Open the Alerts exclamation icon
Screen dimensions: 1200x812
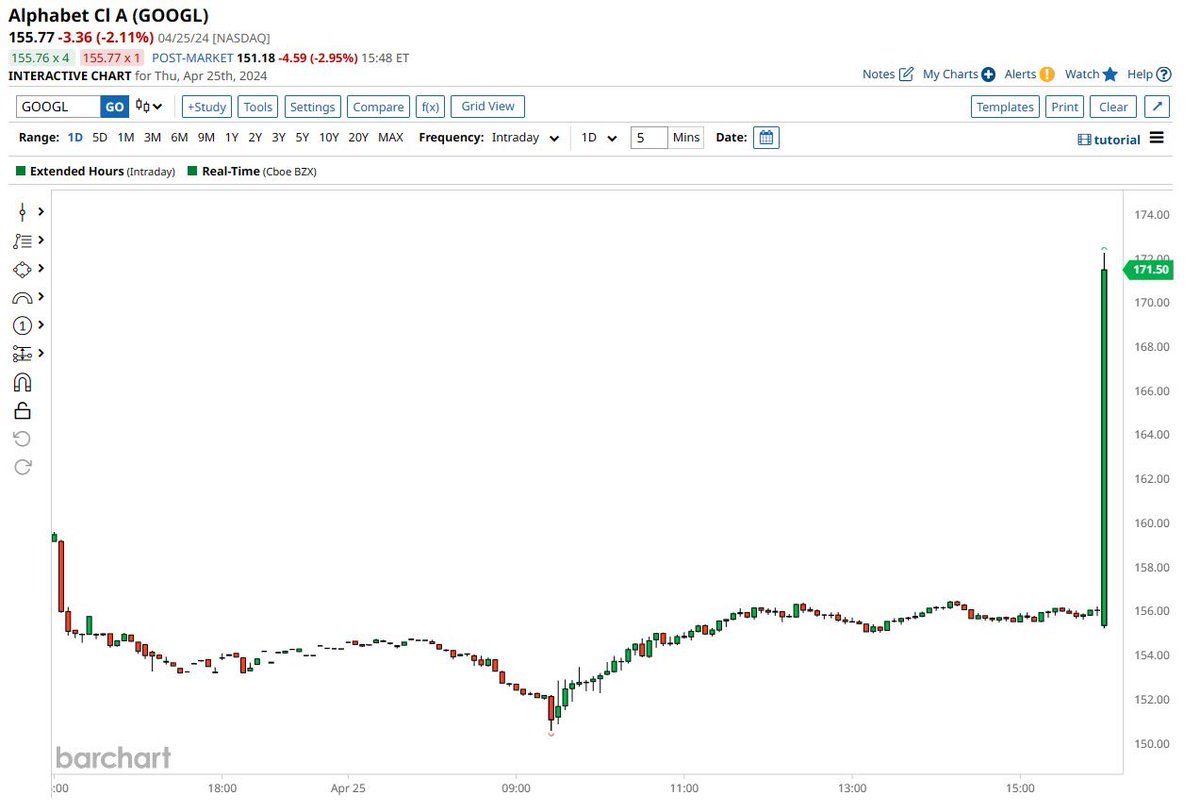pos(1047,74)
